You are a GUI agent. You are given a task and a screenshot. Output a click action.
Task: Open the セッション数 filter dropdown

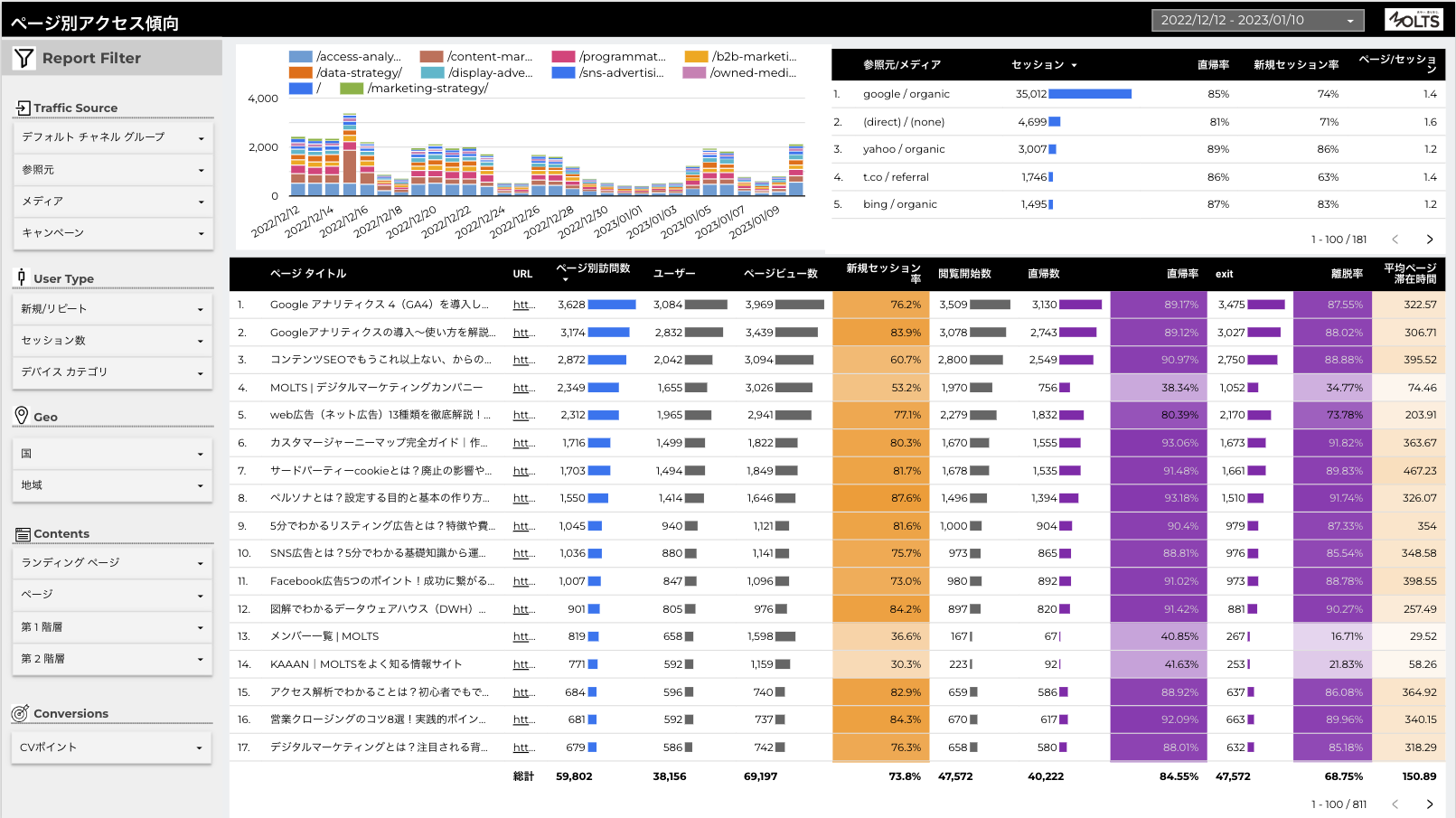113,341
